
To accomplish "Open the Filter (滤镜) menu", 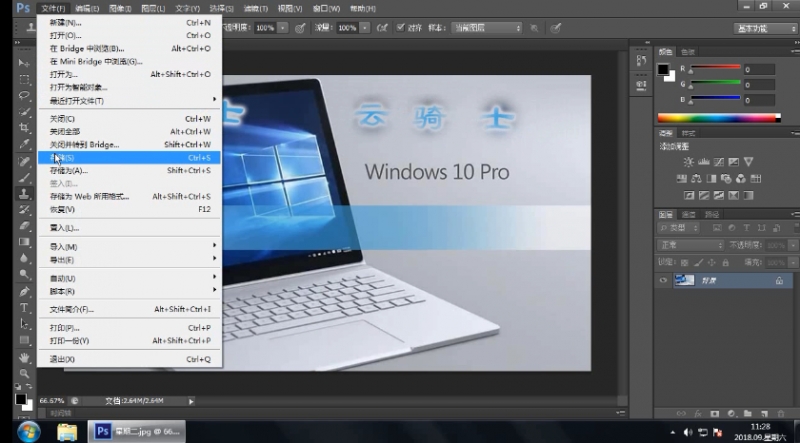I will [x=255, y=9].
